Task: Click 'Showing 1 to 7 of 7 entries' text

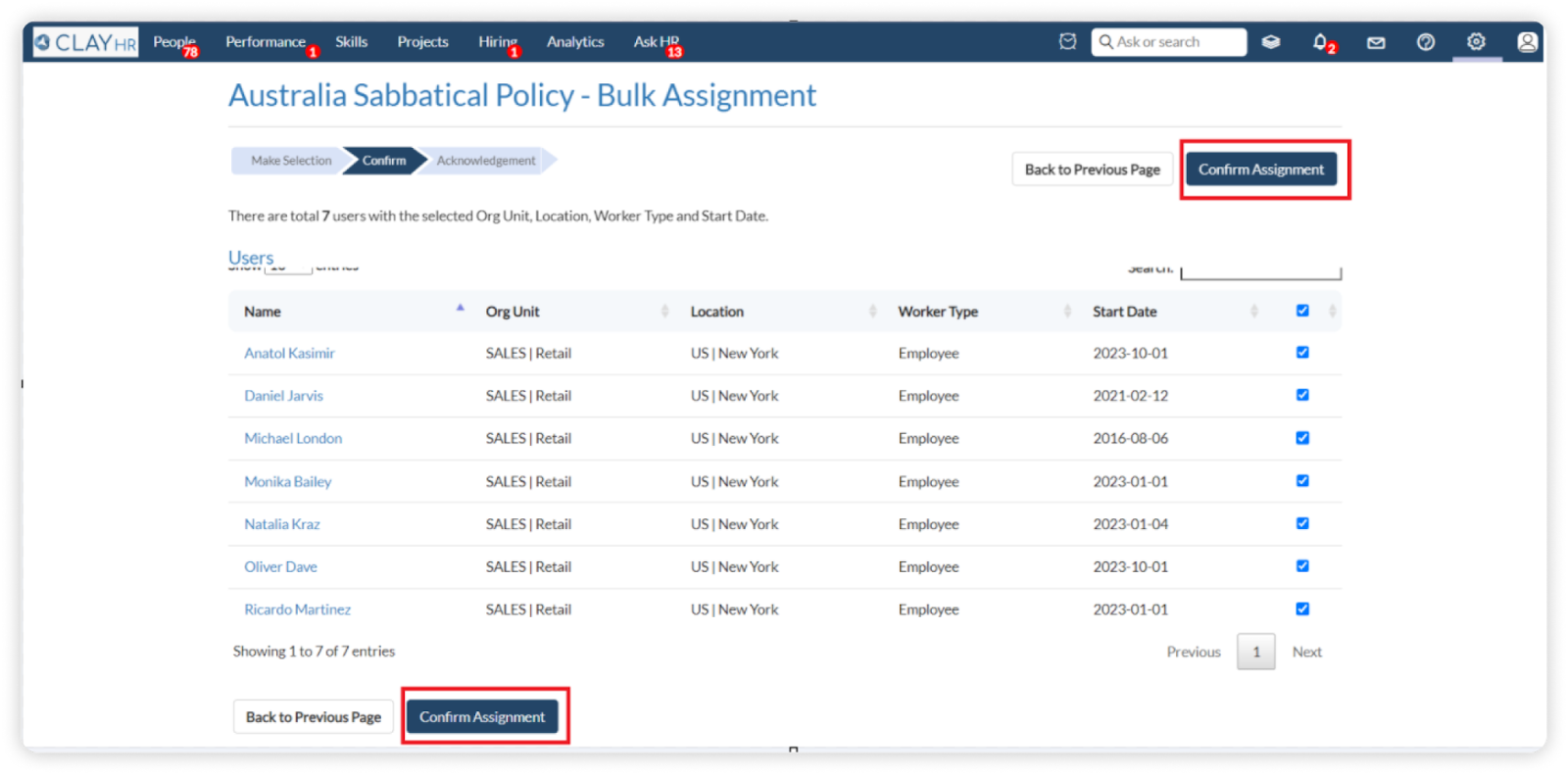Action: (314, 652)
